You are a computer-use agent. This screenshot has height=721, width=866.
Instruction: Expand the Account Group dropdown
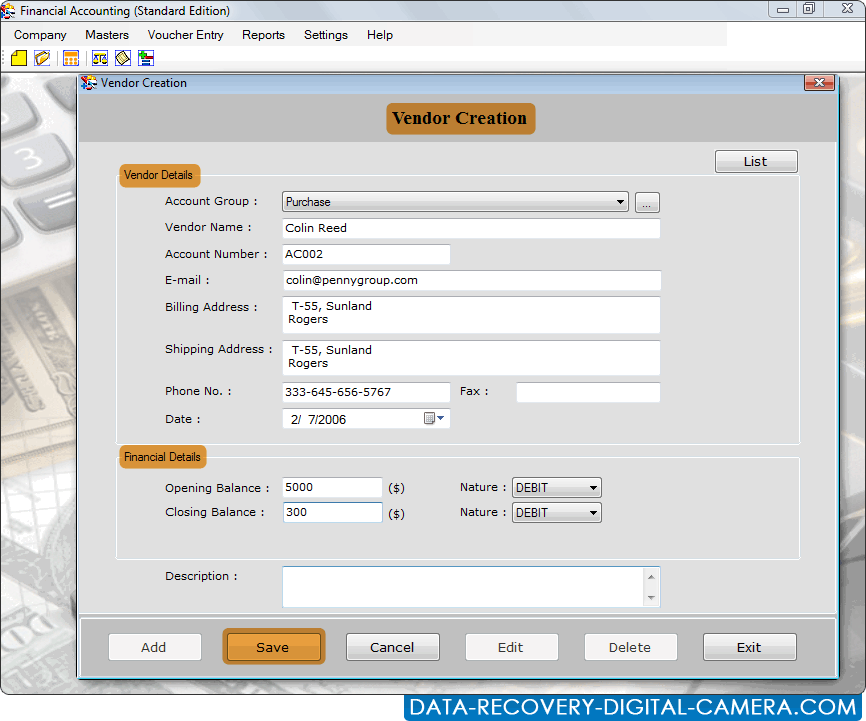click(x=620, y=202)
